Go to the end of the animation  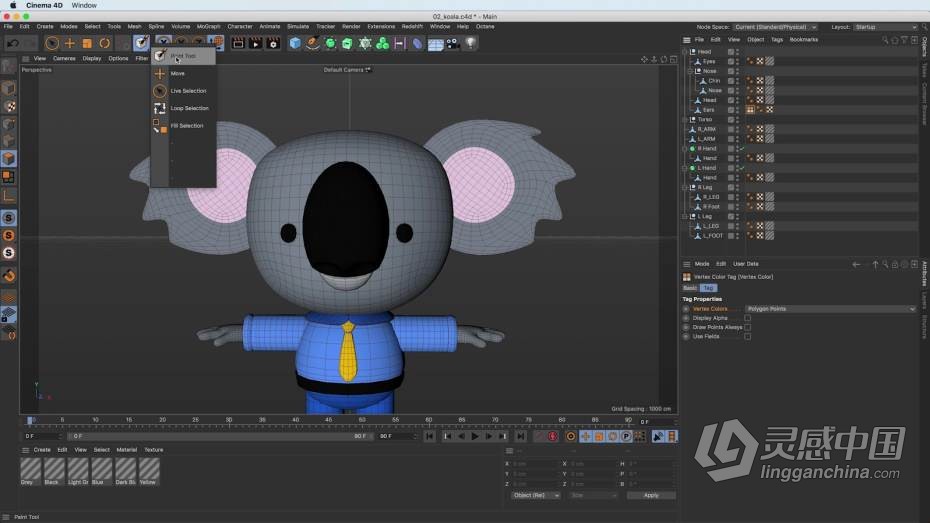520,436
